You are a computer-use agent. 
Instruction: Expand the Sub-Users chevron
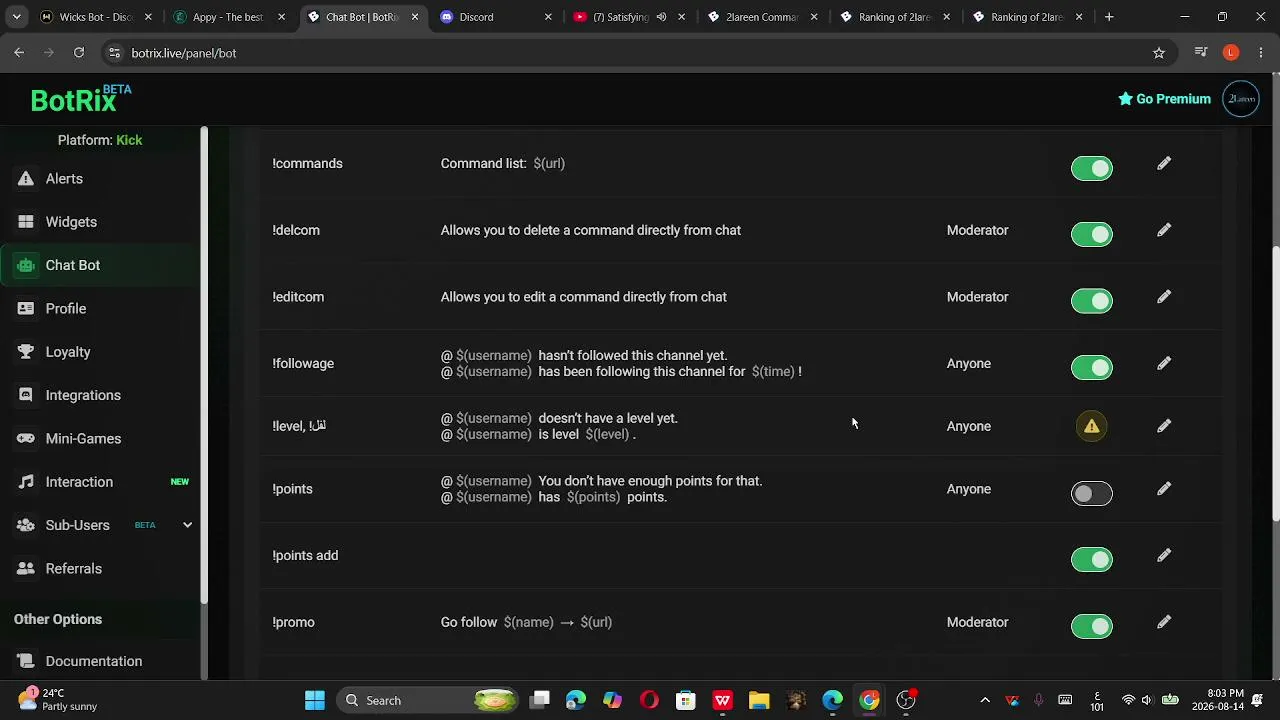coord(187,525)
